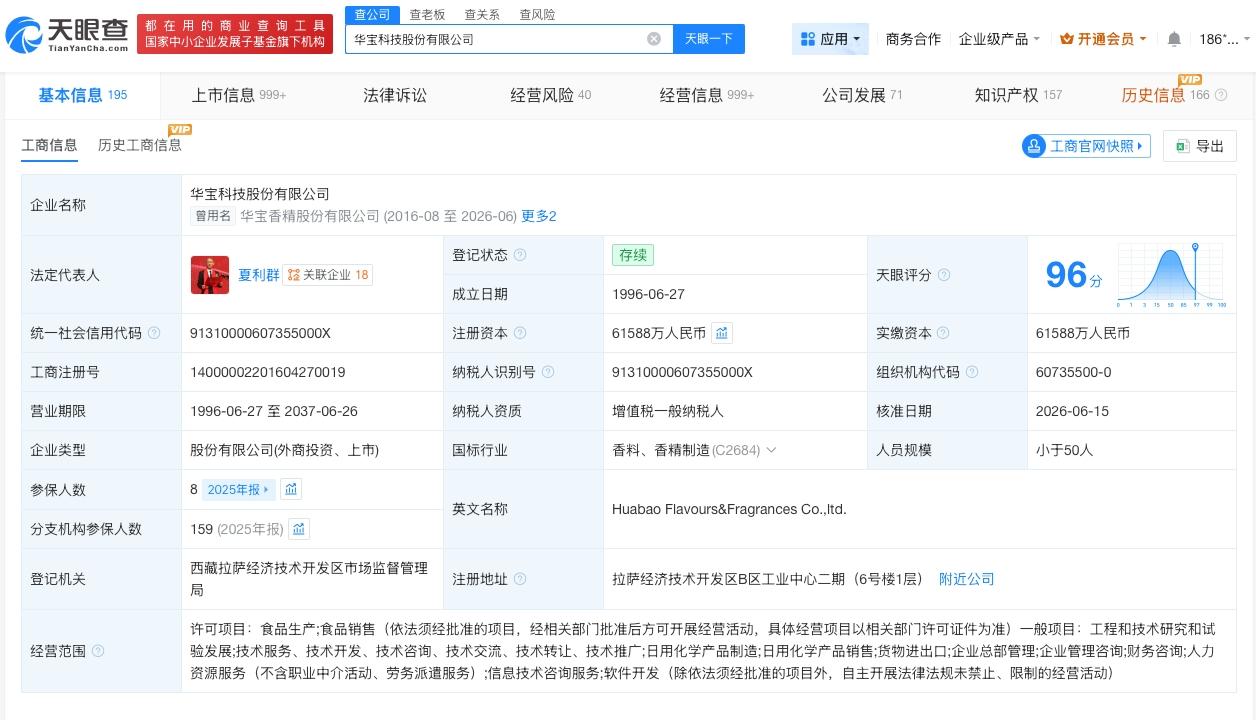
Task: Switch to 查风险 search tab
Action: 537,14
